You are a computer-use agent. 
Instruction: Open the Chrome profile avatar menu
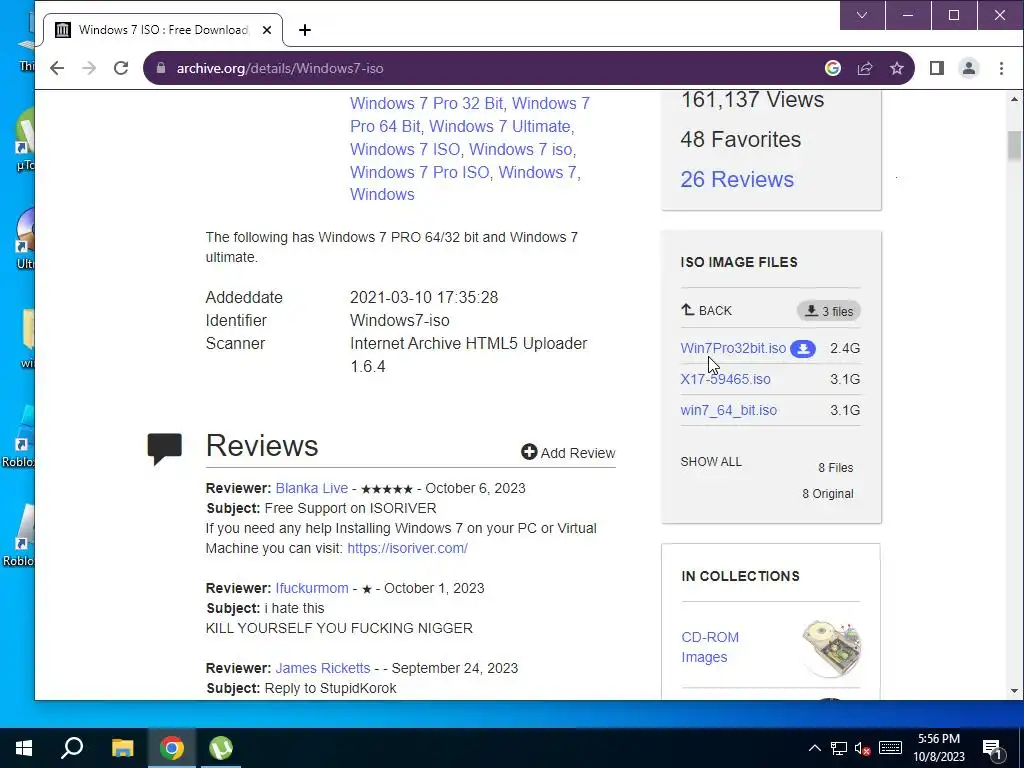[x=968, y=68]
